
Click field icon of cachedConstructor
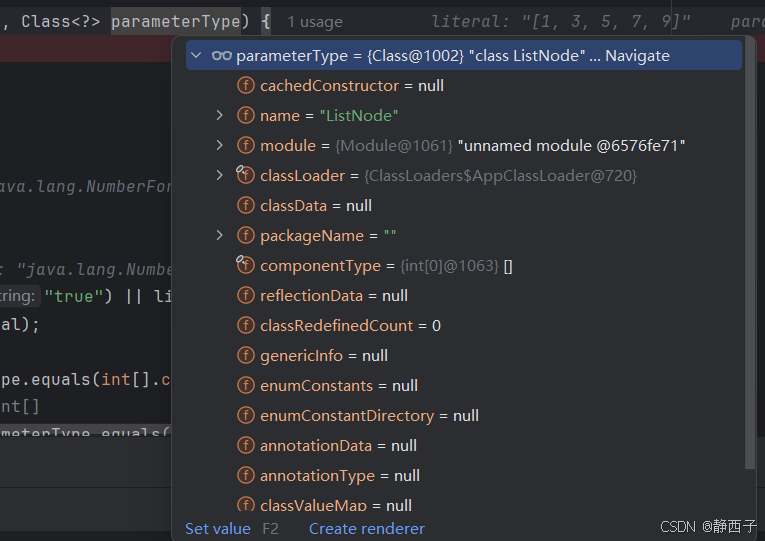(x=246, y=85)
